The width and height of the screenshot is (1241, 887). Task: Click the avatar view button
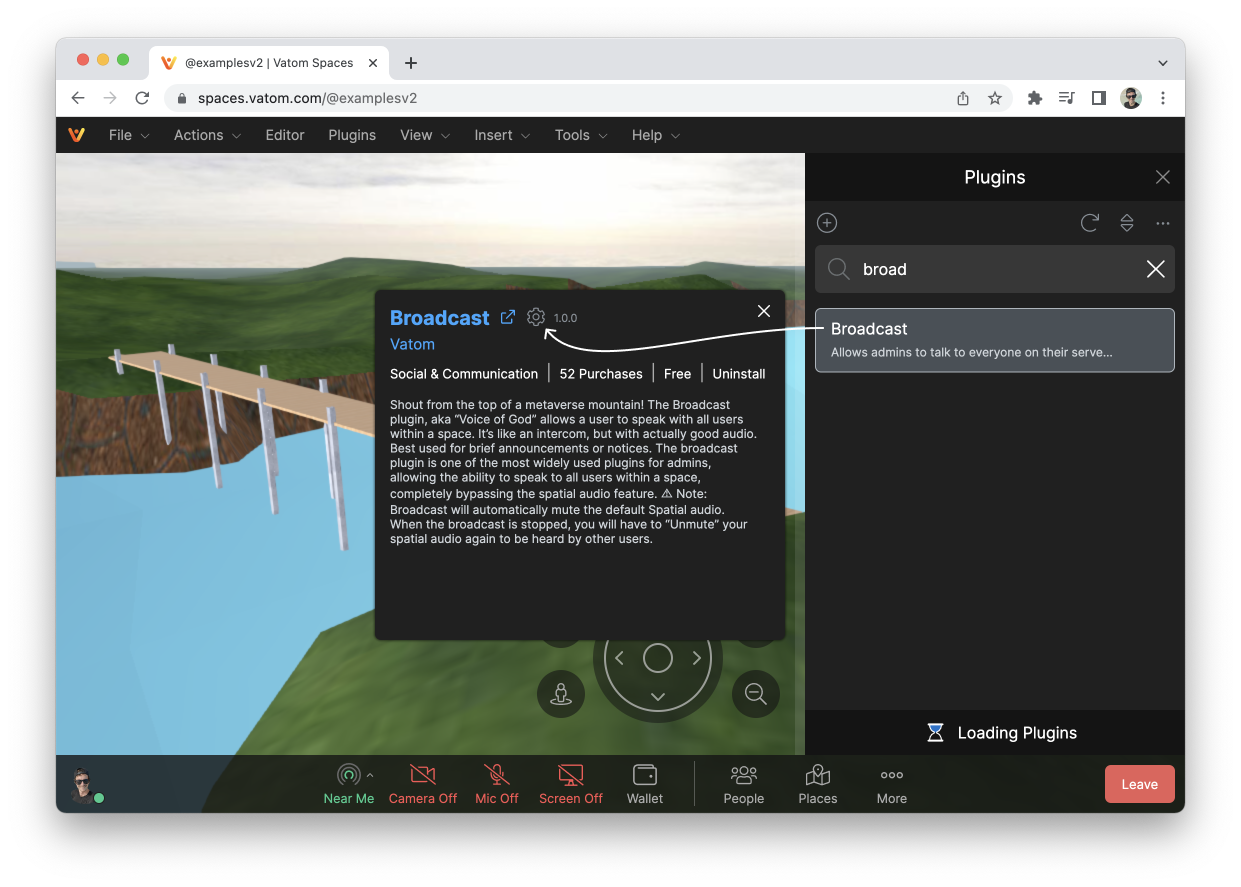click(561, 693)
